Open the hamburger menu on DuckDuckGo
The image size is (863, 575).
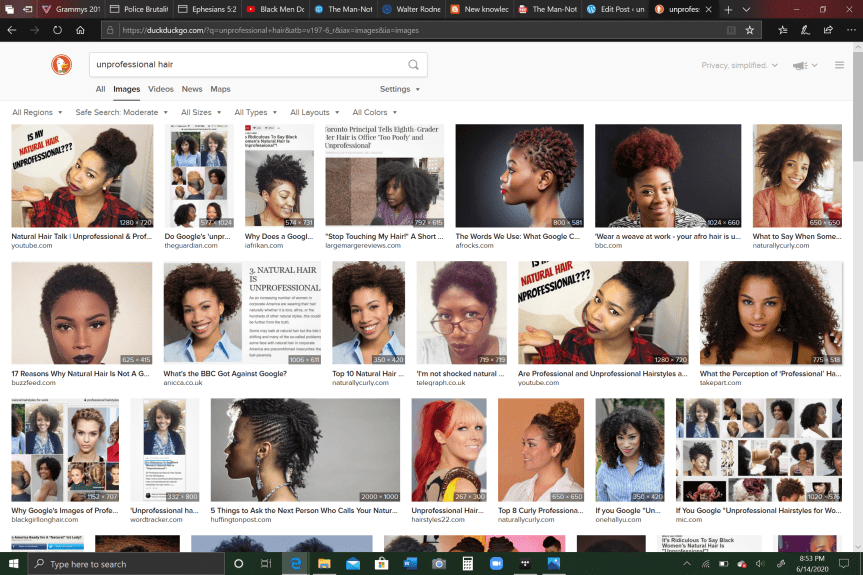840,65
